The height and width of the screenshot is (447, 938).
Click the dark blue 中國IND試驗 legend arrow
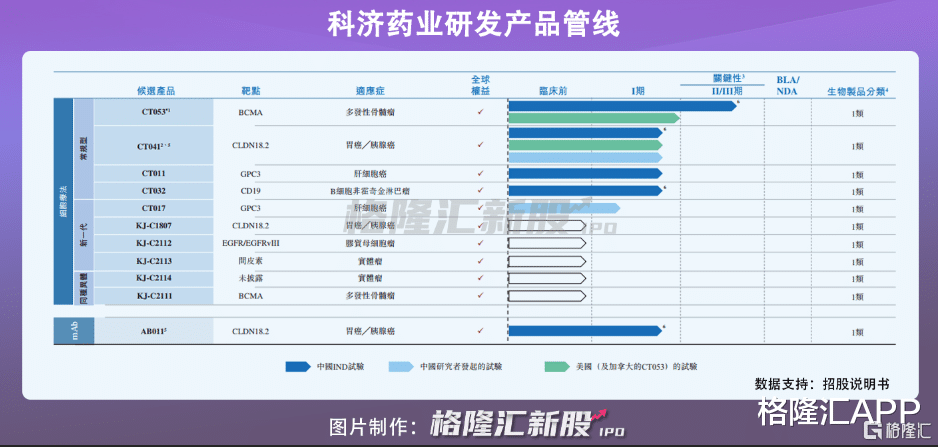pyautogui.click(x=300, y=366)
